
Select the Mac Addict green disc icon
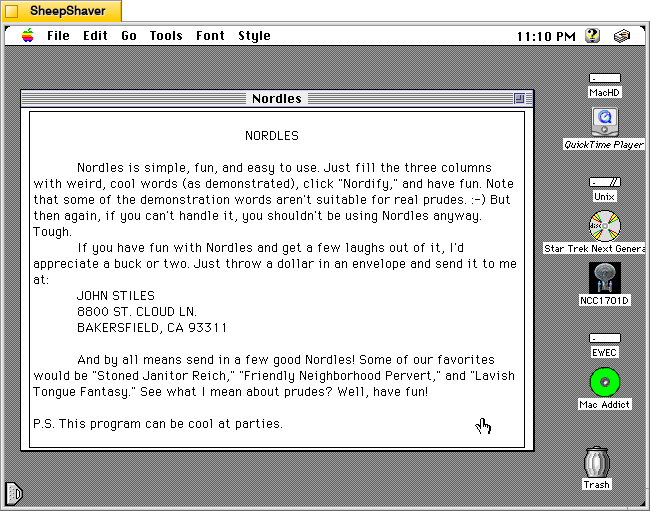coord(605,382)
